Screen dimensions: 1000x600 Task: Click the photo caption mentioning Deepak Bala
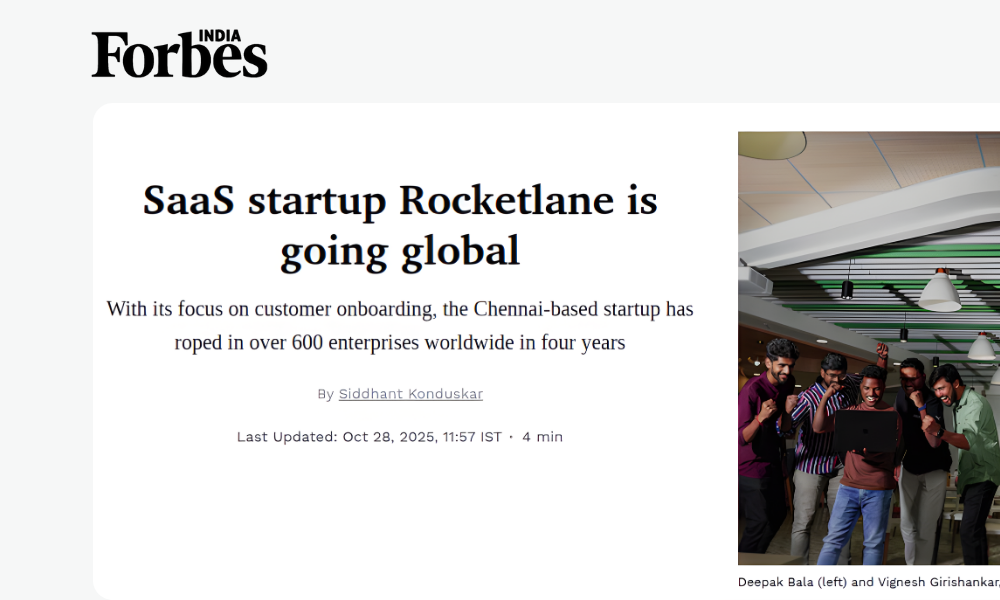868,582
